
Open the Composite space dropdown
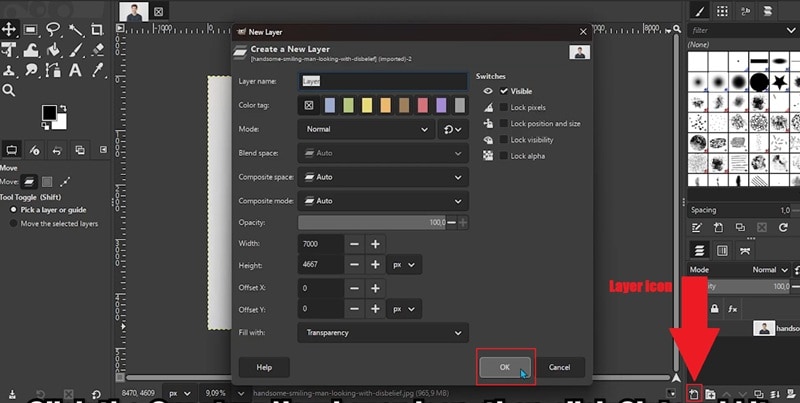[383, 177]
